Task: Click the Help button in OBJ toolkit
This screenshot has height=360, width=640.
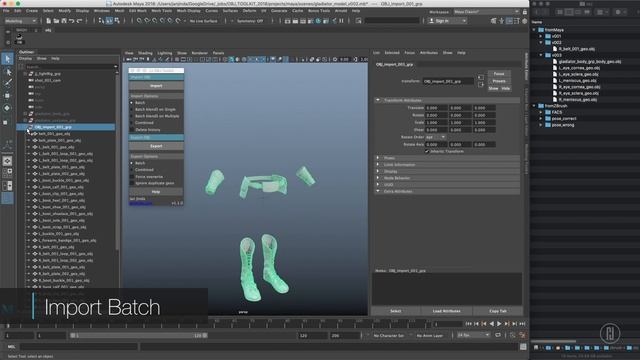Action: [156, 191]
